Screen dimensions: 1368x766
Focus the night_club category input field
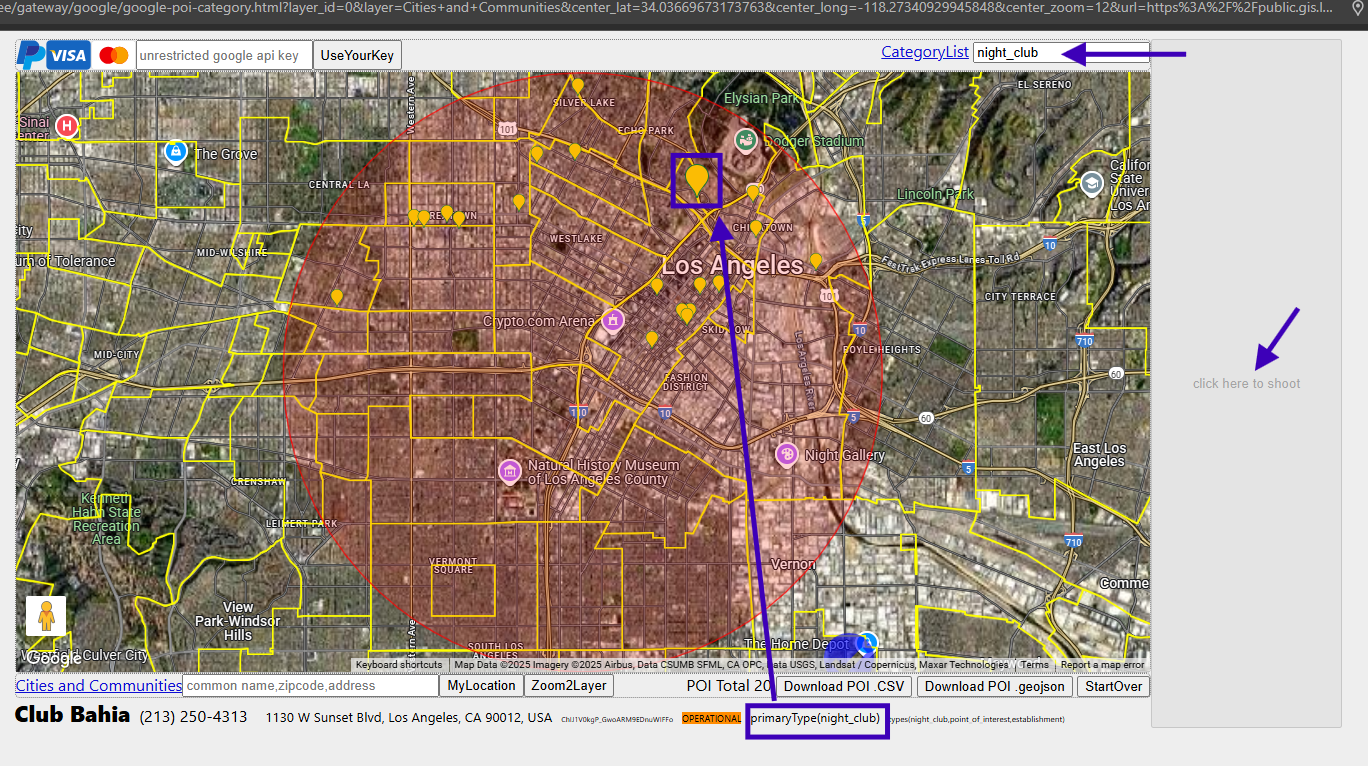pos(1061,52)
